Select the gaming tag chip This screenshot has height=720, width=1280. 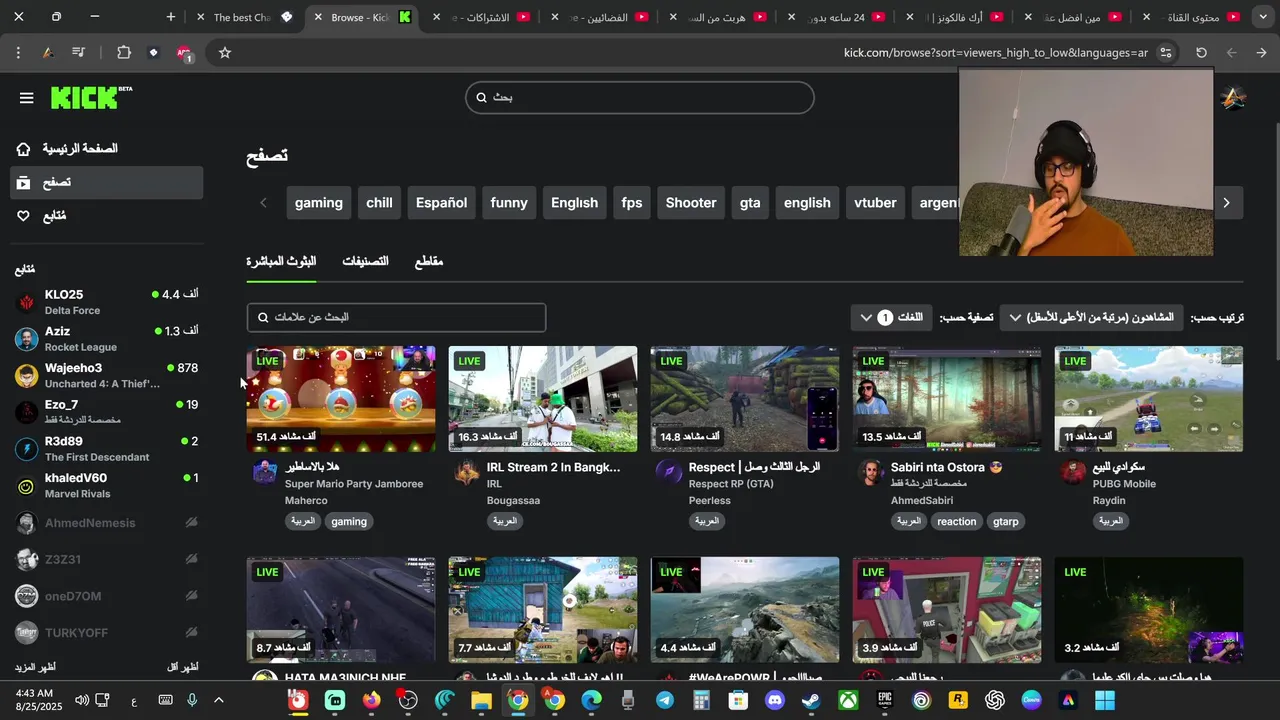[x=319, y=203]
